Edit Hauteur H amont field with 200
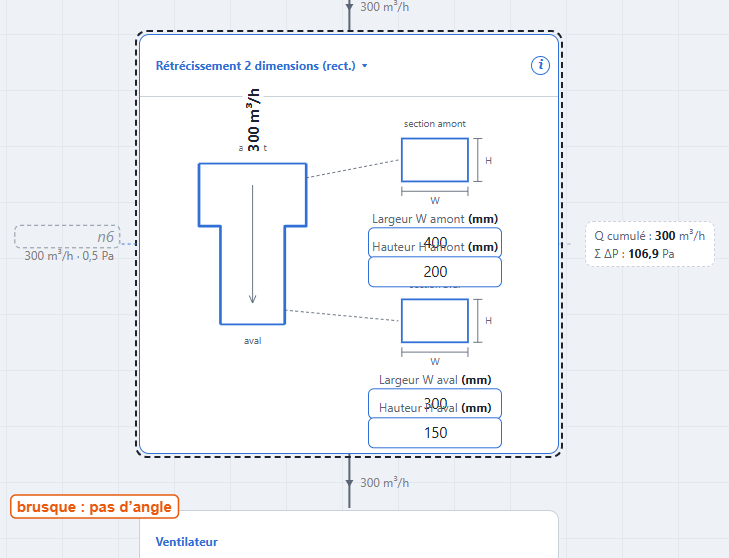Image resolution: width=729 pixels, height=558 pixels. (435, 272)
